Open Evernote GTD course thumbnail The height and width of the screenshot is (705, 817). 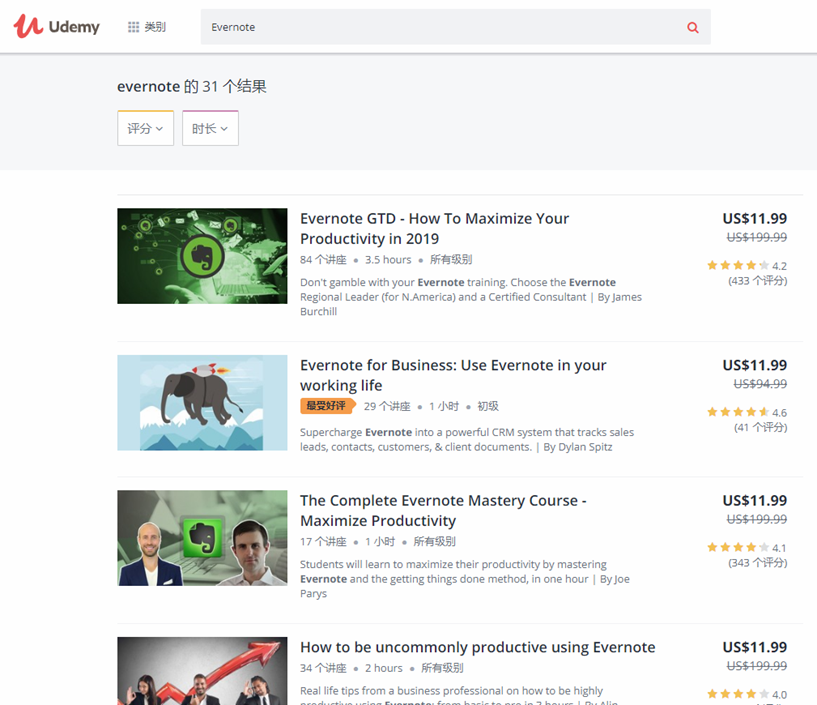[188, 256]
